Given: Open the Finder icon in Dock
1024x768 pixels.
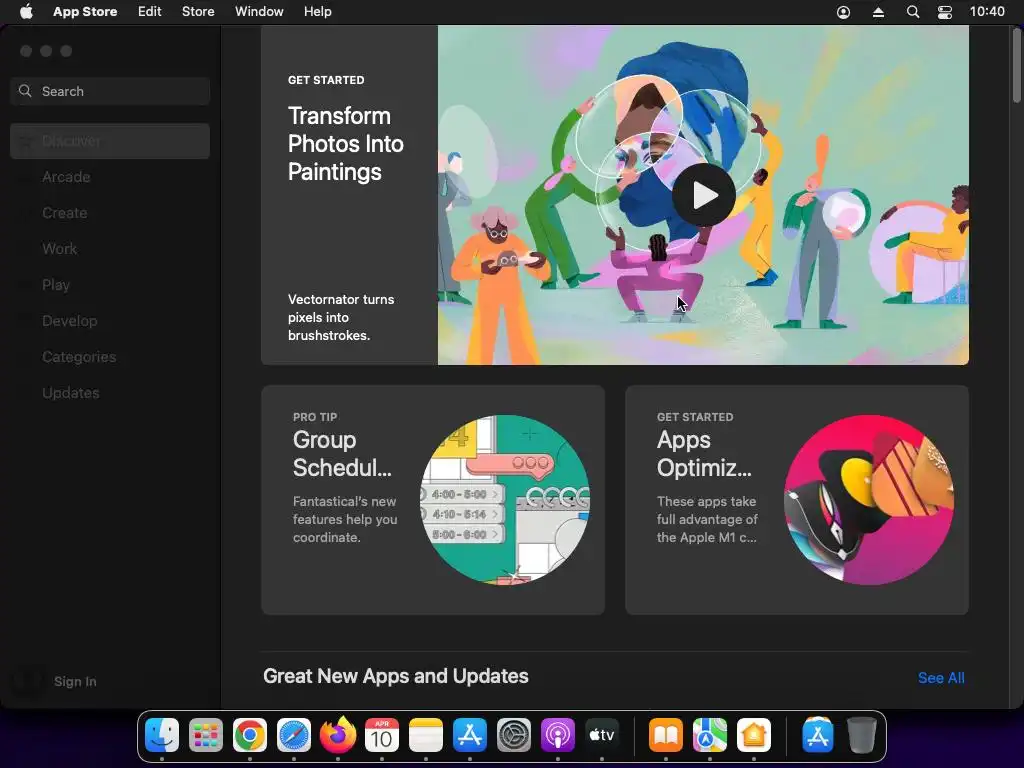Looking at the screenshot, I should pyautogui.click(x=162, y=735).
